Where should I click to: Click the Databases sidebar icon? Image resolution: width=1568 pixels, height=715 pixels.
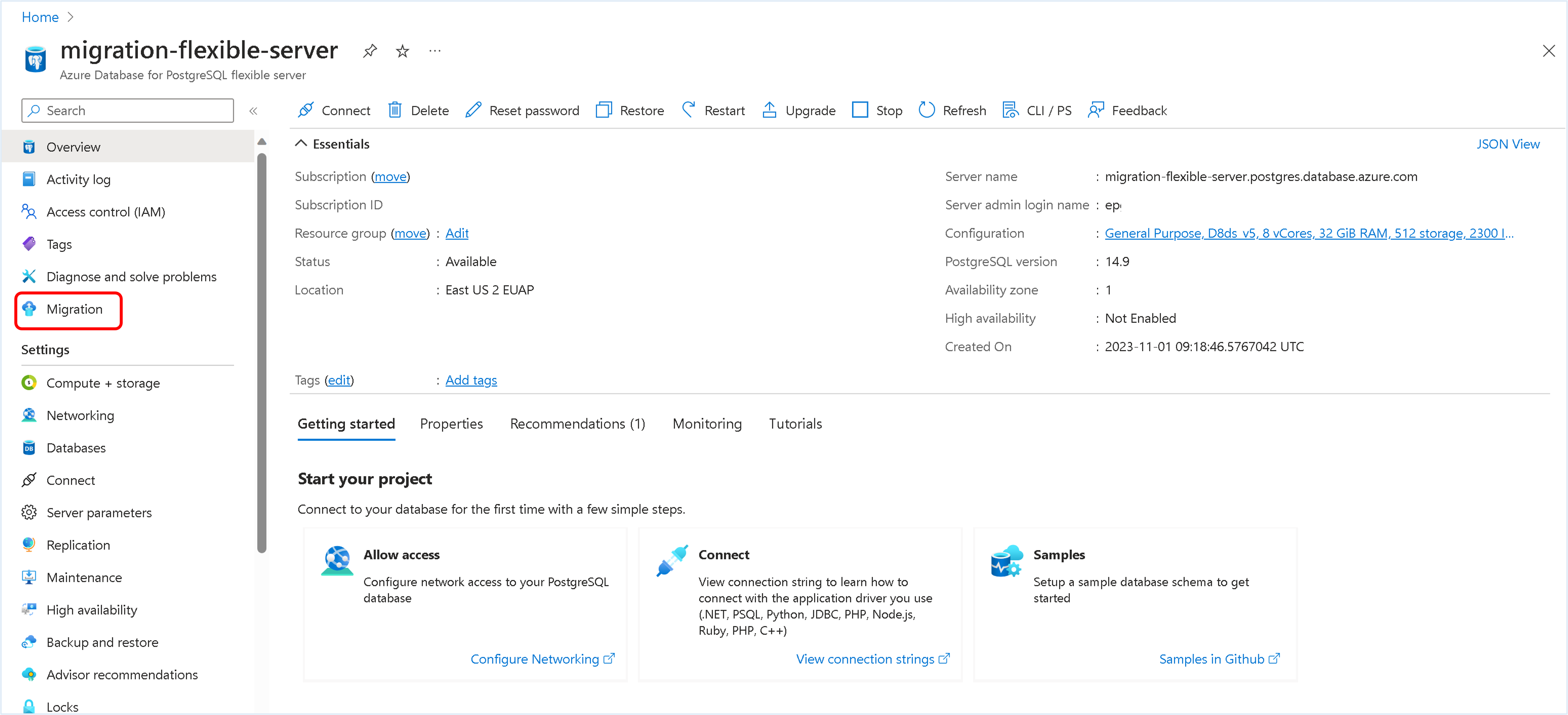pyautogui.click(x=29, y=448)
